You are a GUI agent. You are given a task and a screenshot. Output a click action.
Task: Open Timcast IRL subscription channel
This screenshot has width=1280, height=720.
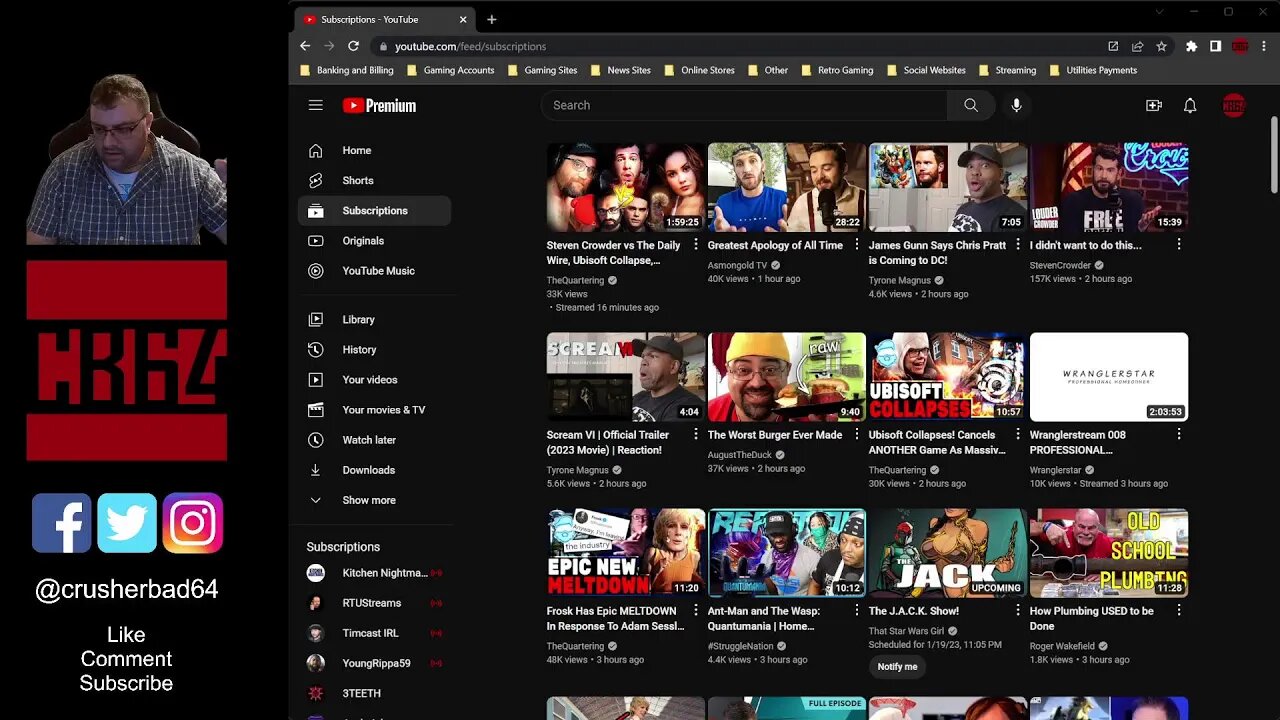[x=374, y=633]
